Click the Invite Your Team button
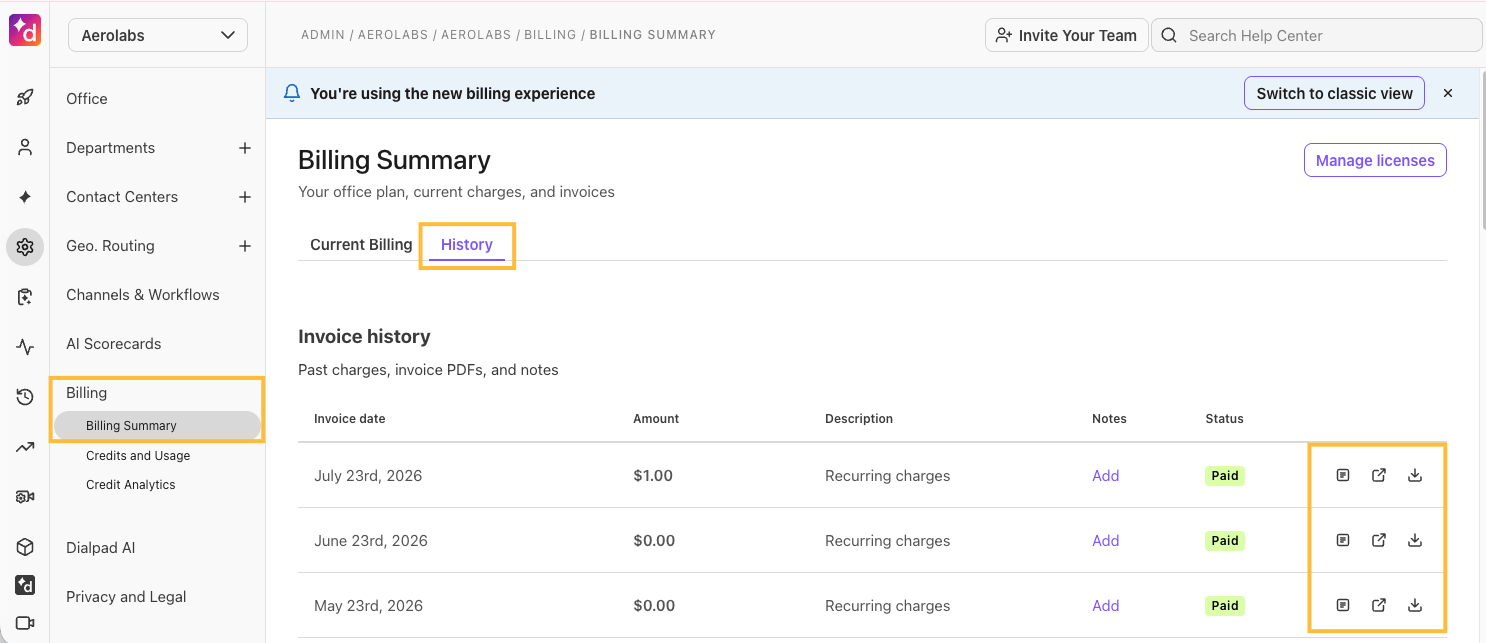1486x643 pixels. 1066,35
